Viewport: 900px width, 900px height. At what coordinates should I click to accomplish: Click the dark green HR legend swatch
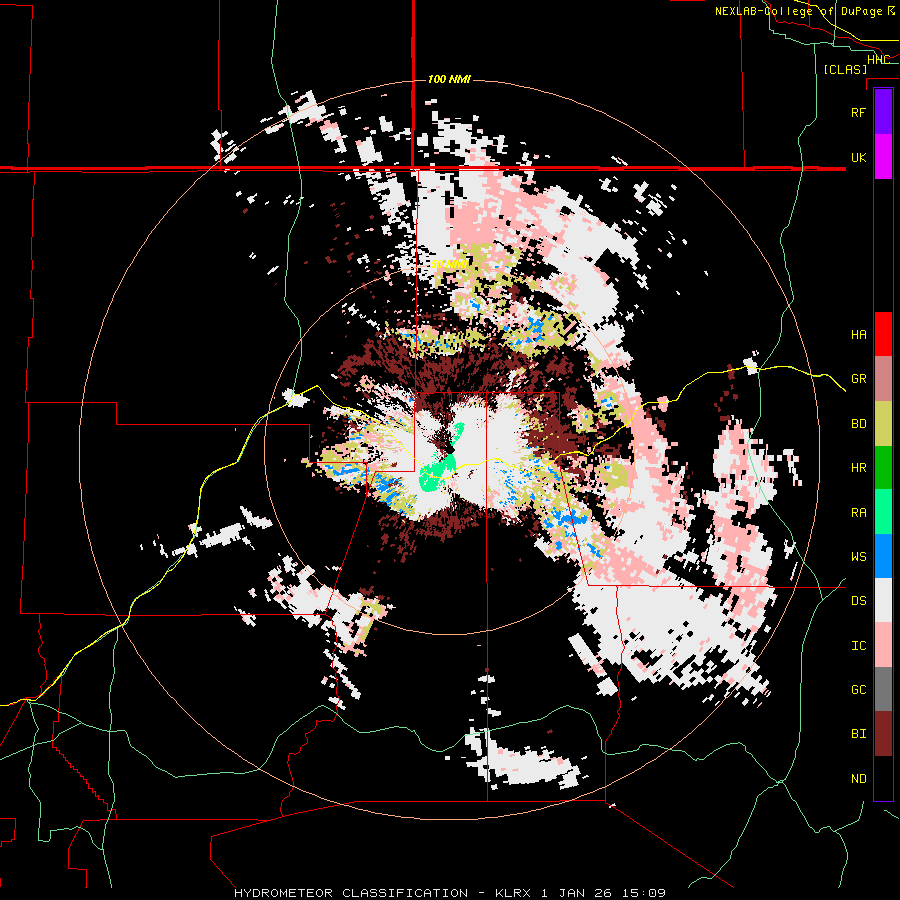coord(883,468)
